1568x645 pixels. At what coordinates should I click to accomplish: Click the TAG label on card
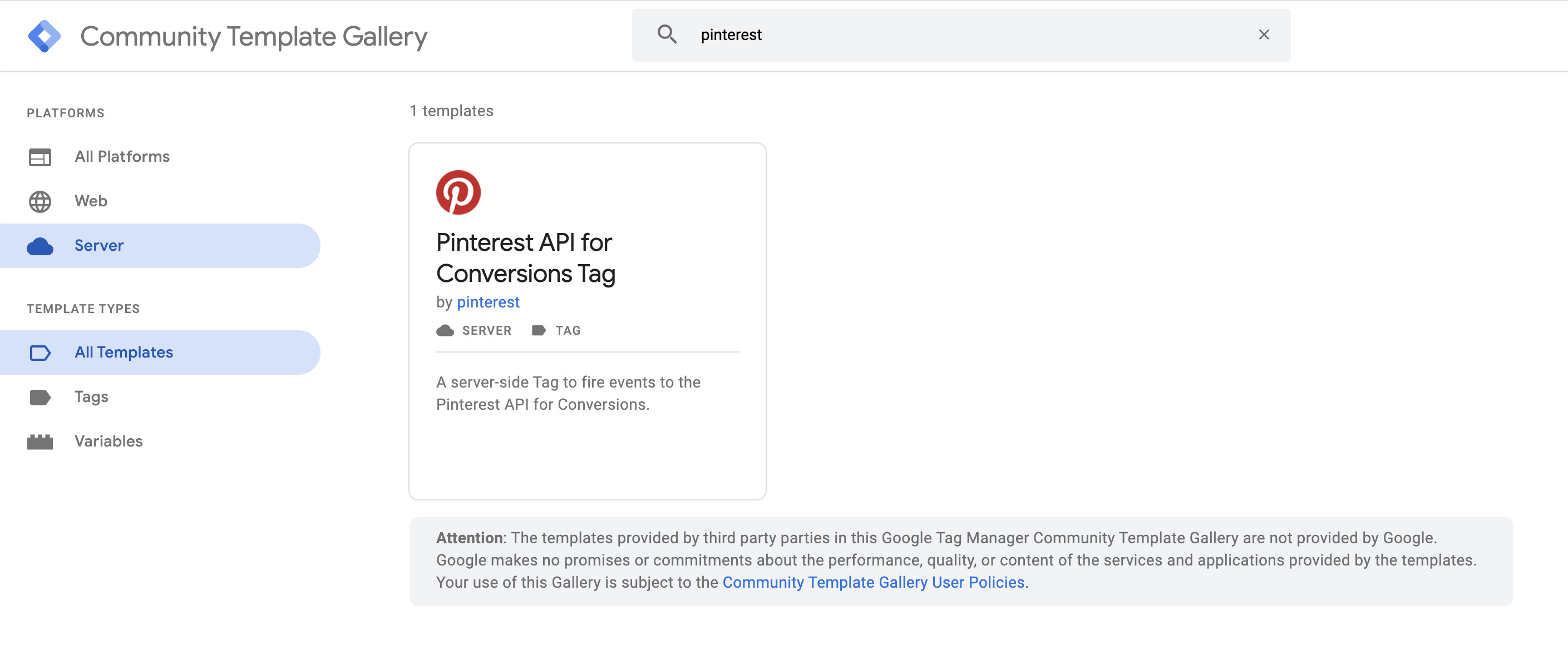coord(568,330)
